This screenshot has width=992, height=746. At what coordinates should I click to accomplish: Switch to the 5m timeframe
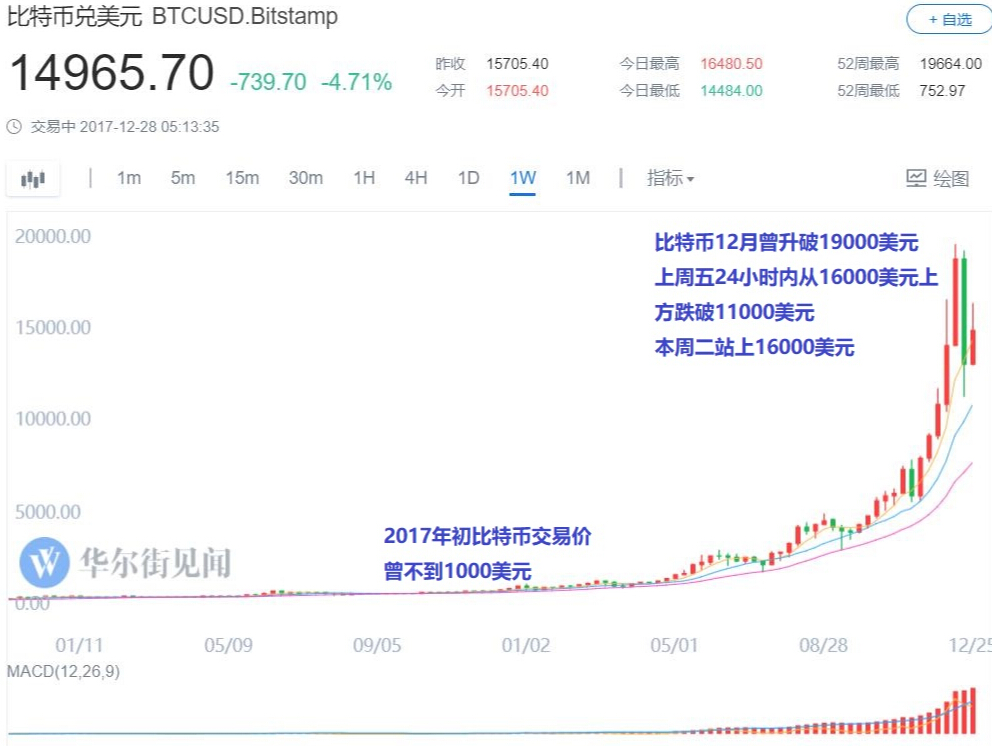point(183,179)
